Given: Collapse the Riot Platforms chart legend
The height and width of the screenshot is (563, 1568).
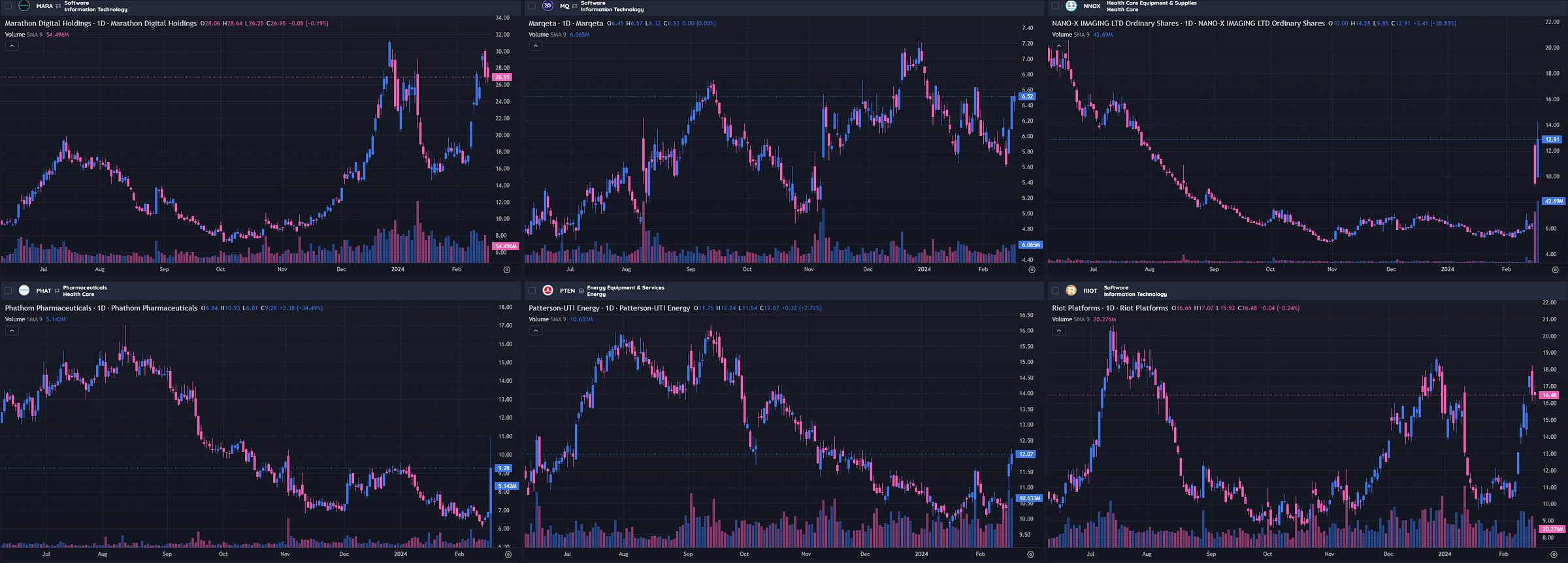Looking at the screenshot, I should [x=1058, y=330].
